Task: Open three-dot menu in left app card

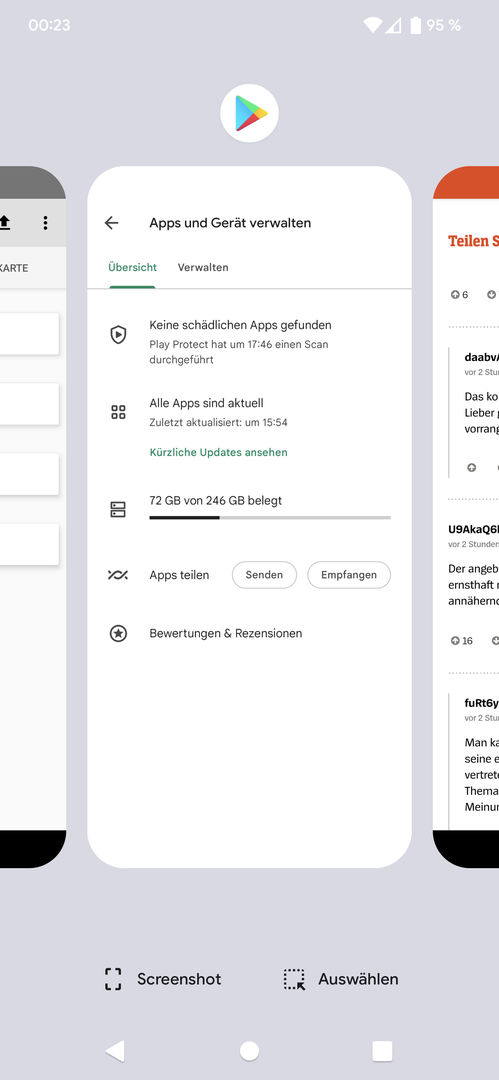Action: (x=45, y=222)
